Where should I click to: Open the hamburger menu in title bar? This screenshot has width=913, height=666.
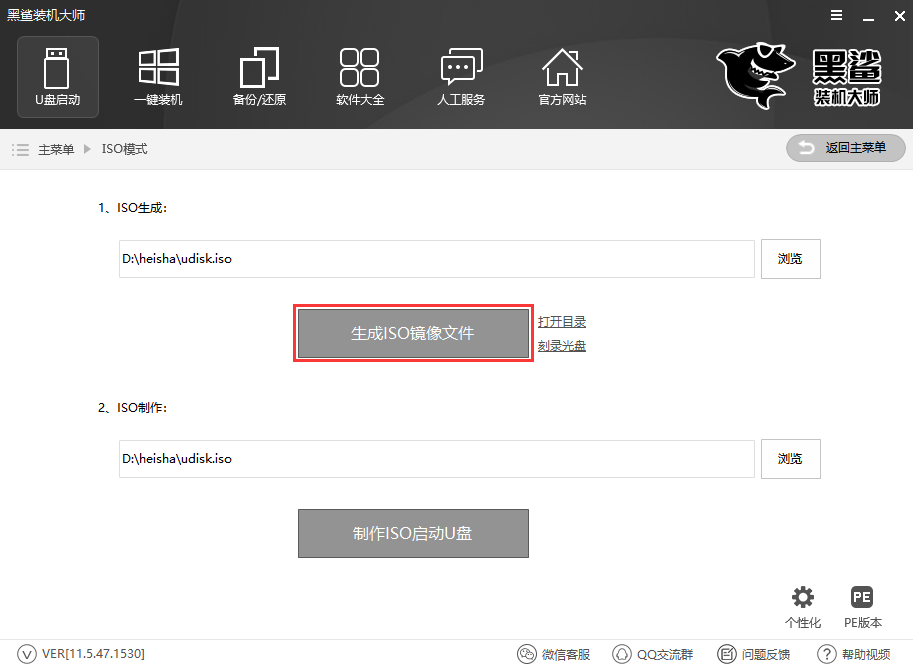837,15
